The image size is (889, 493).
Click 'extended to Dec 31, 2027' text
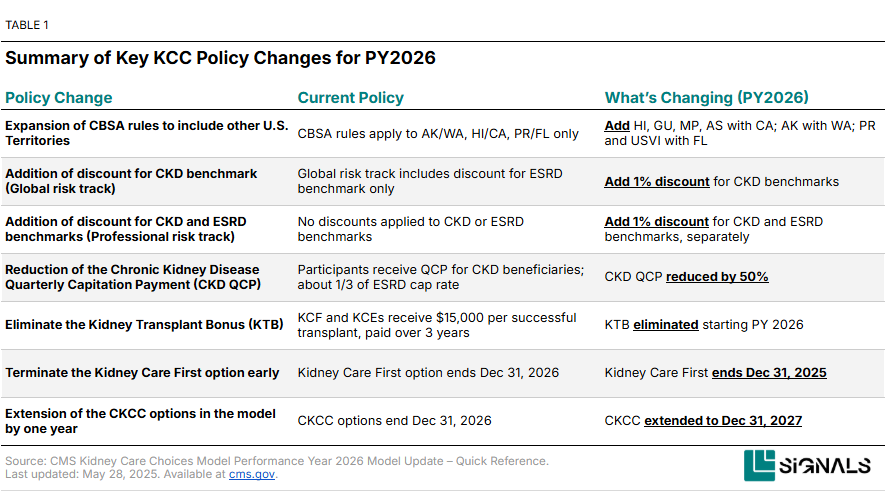click(x=723, y=421)
